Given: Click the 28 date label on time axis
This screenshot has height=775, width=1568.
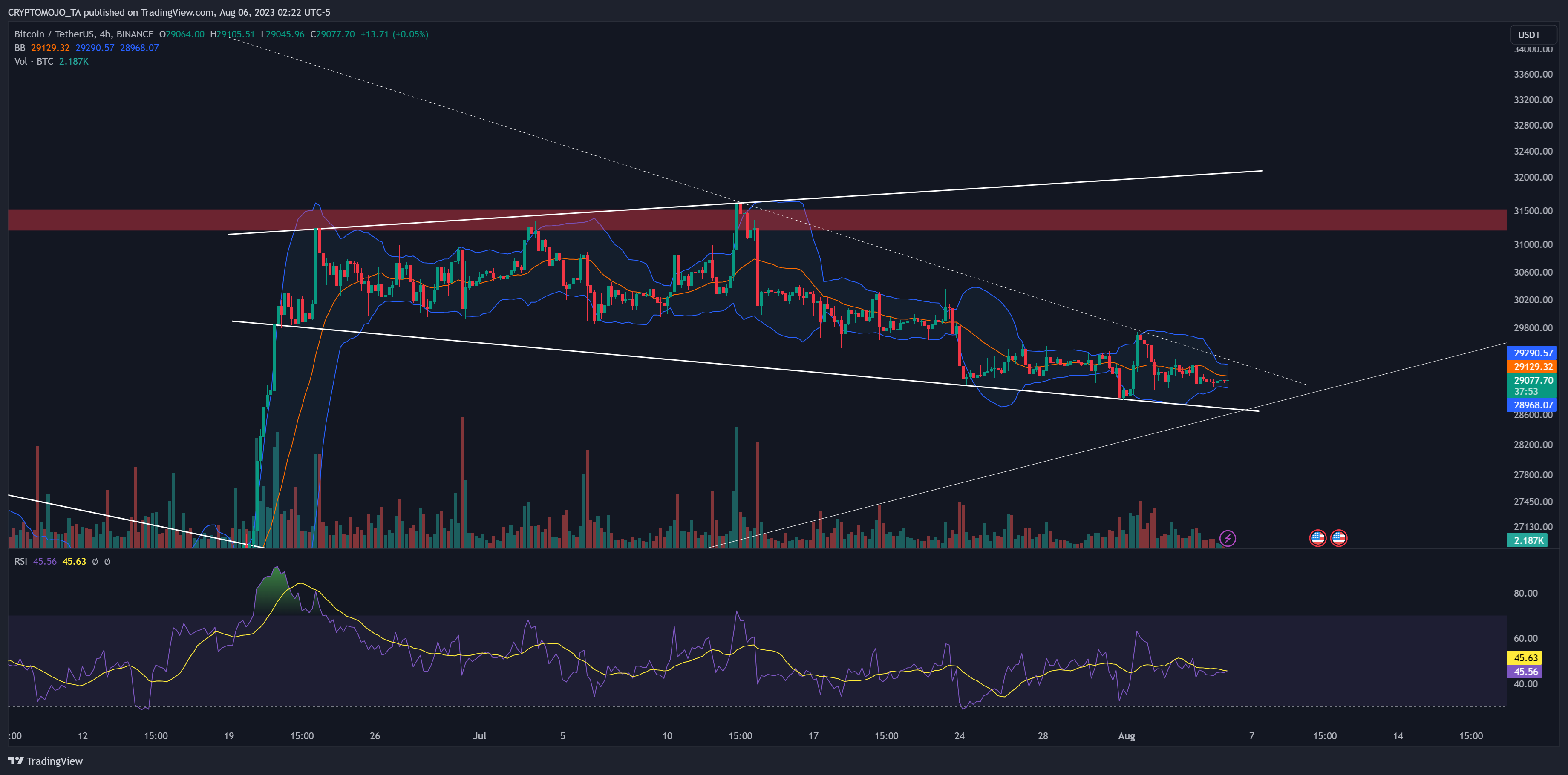Looking at the screenshot, I should pos(1043,736).
